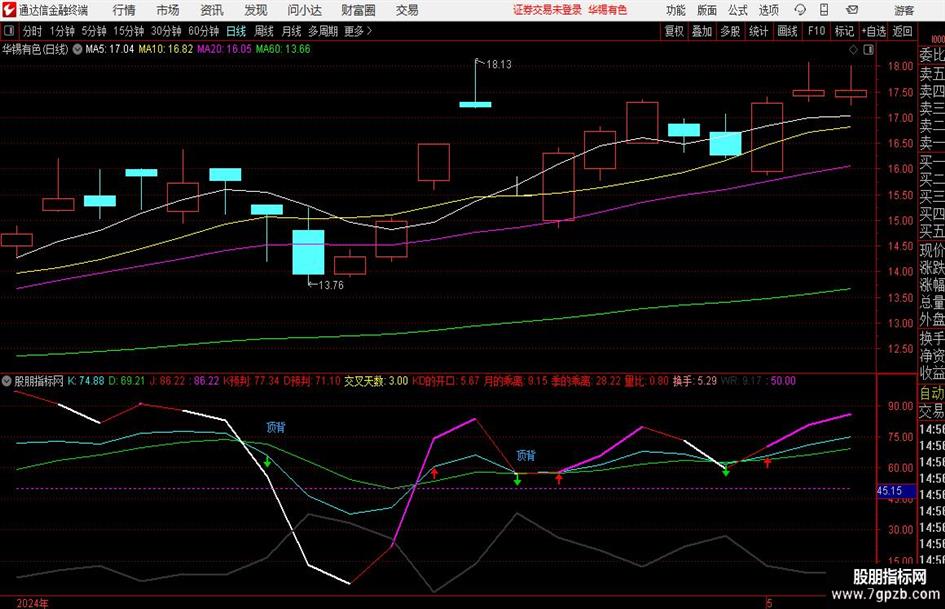Click the customer service headset icon
Screen dimensions: 945x609
click(800, 10)
